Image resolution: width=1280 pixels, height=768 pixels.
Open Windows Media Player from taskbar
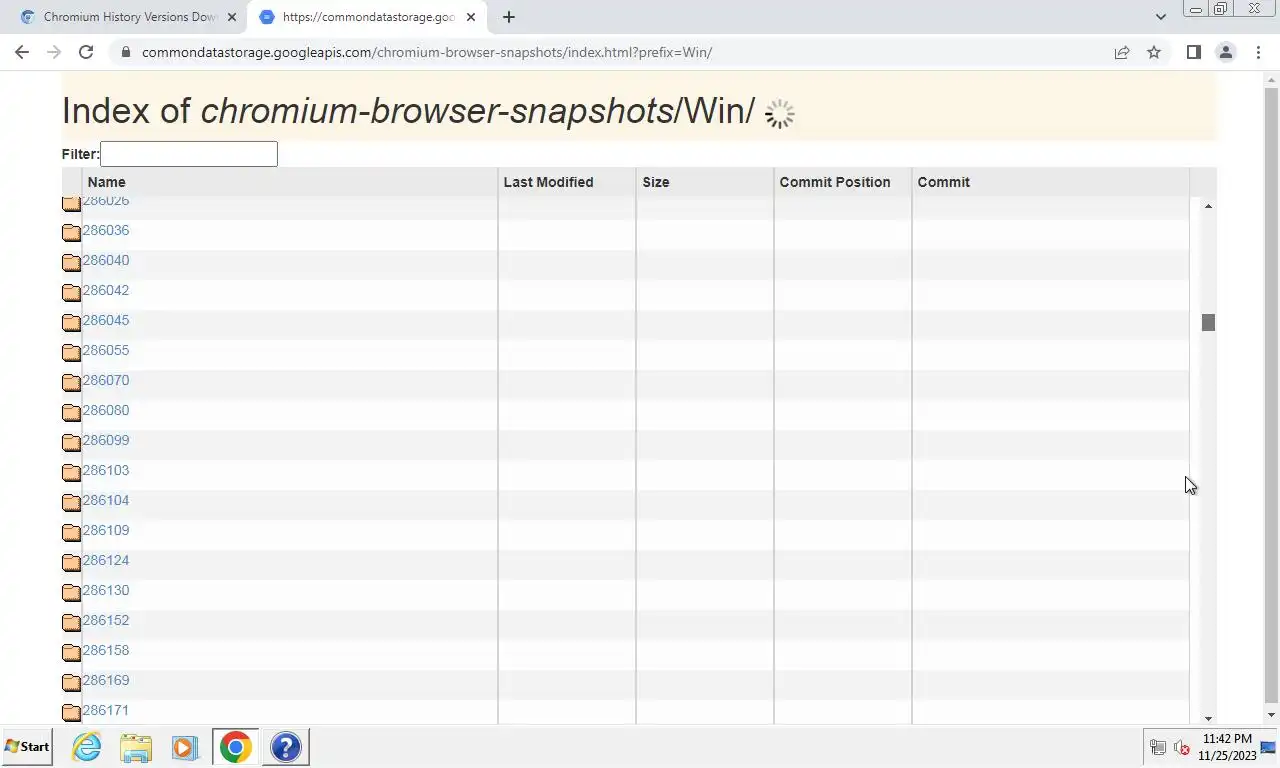(x=184, y=747)
